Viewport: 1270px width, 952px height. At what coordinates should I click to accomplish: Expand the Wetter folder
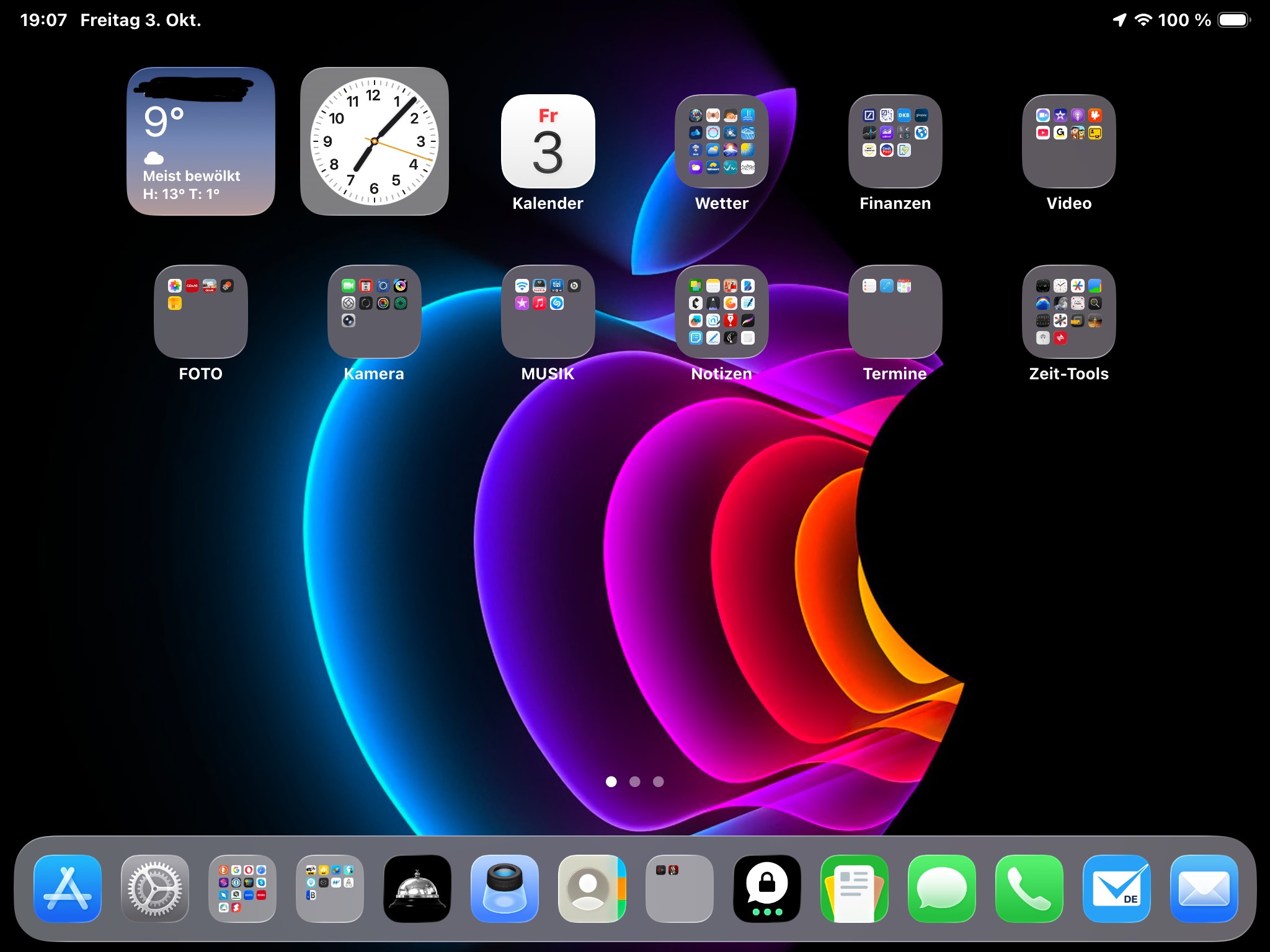[x=721, y=141]
